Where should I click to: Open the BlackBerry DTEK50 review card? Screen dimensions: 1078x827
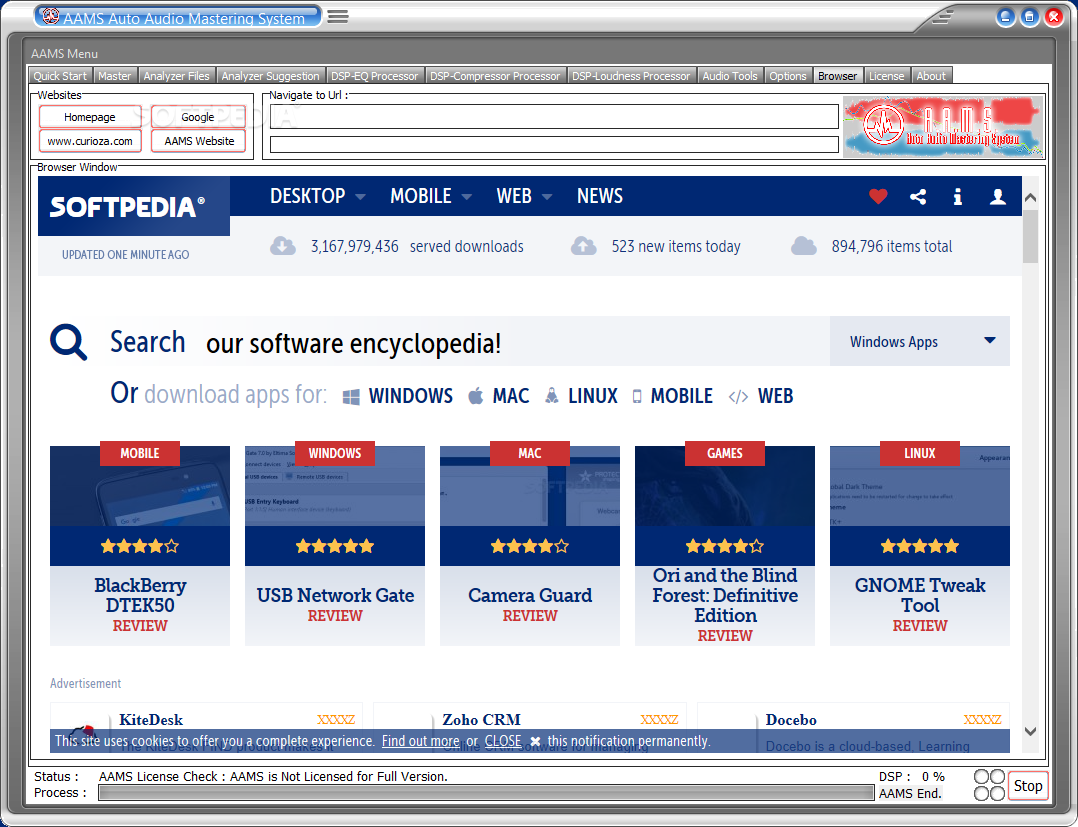click(140, 546)
